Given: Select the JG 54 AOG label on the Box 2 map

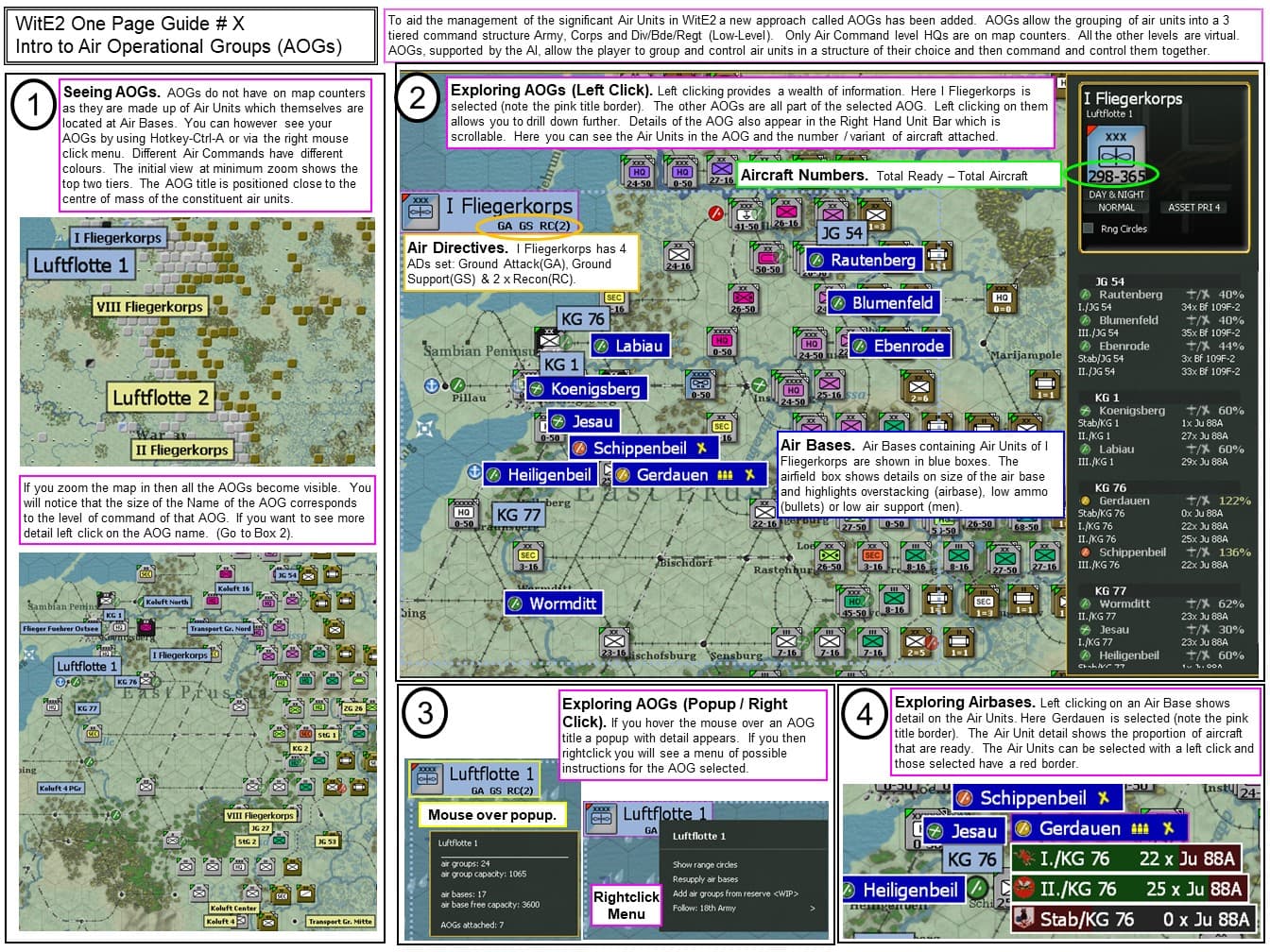Looking at the screenshot, I should pos(840,232).
